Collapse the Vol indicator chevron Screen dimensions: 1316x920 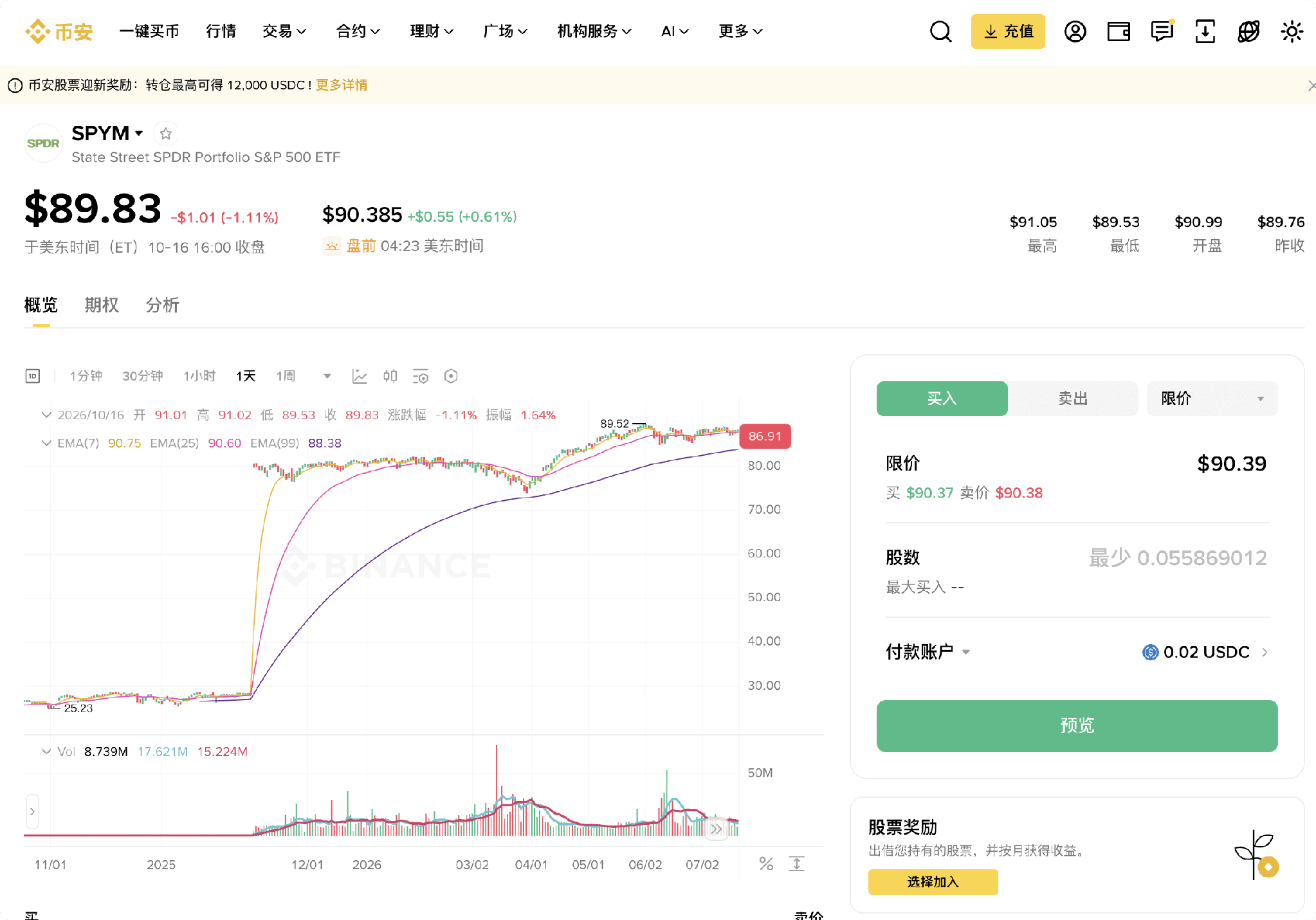coord(46,752)
